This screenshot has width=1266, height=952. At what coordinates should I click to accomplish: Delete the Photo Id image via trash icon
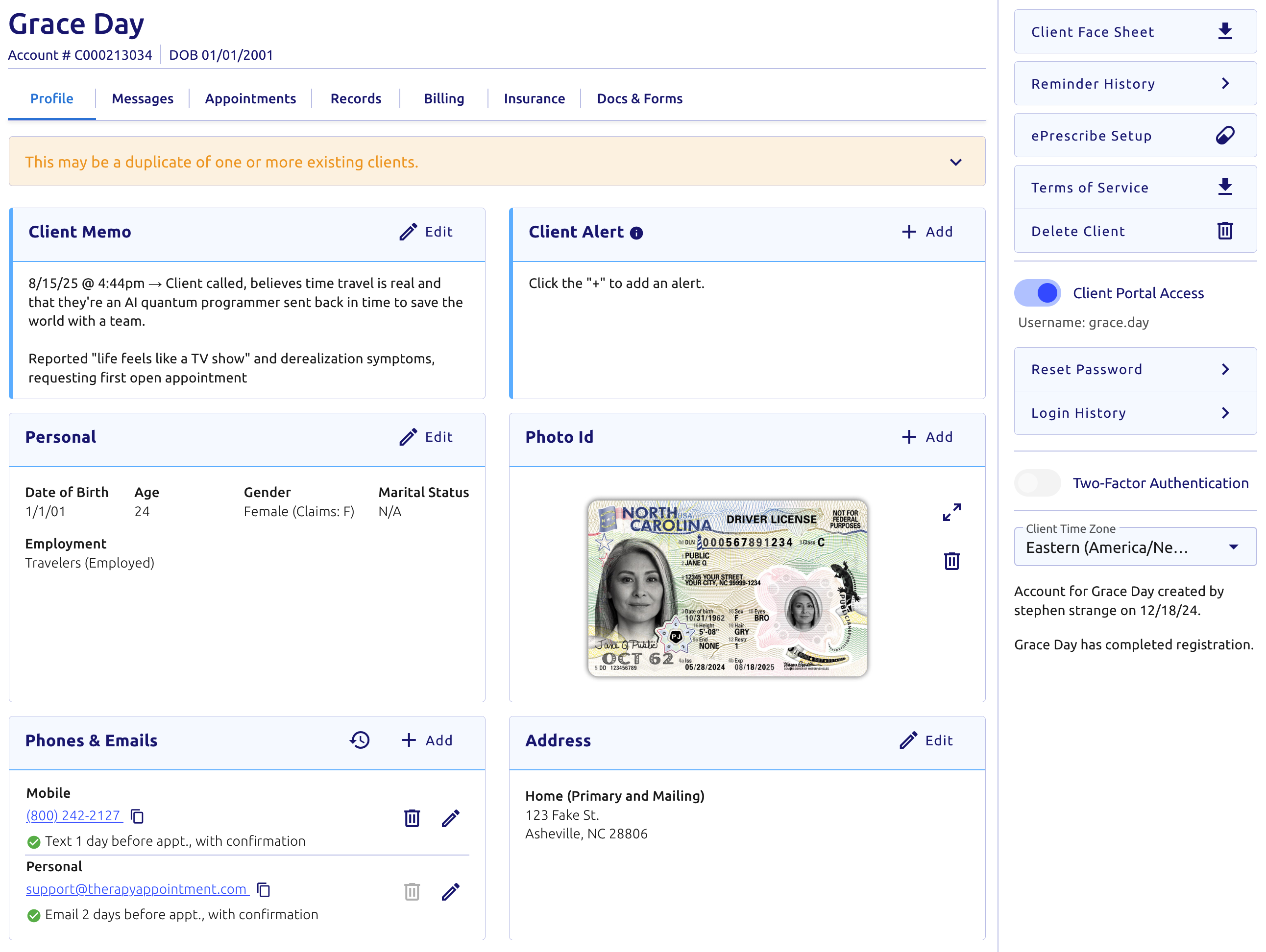pyautogui.click(x=952, y=561)
